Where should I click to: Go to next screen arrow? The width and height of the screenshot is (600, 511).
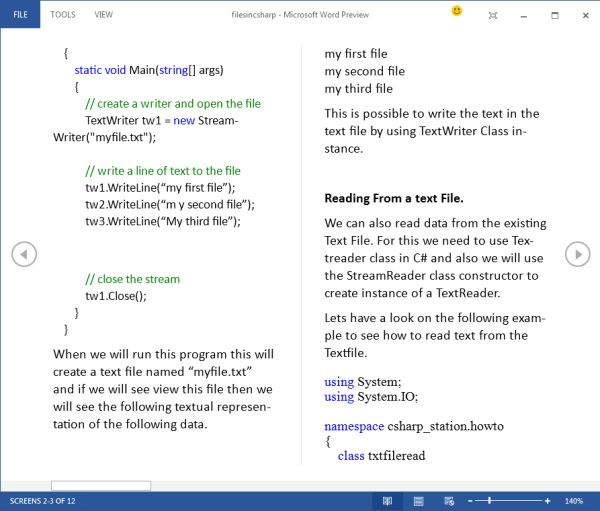(577, 254)
